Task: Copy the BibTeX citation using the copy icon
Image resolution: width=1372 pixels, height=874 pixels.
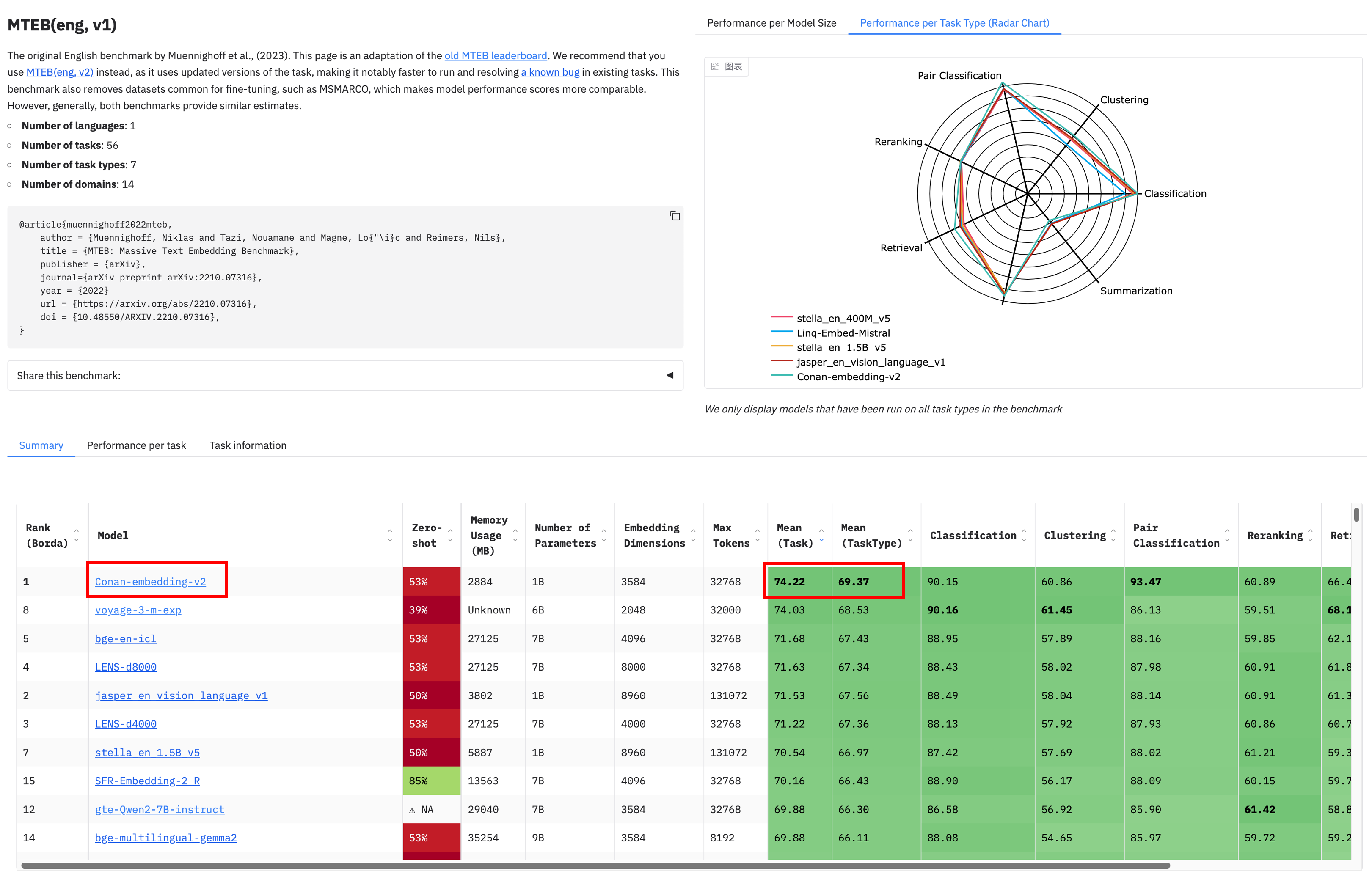Action: (x=675, y=216)
